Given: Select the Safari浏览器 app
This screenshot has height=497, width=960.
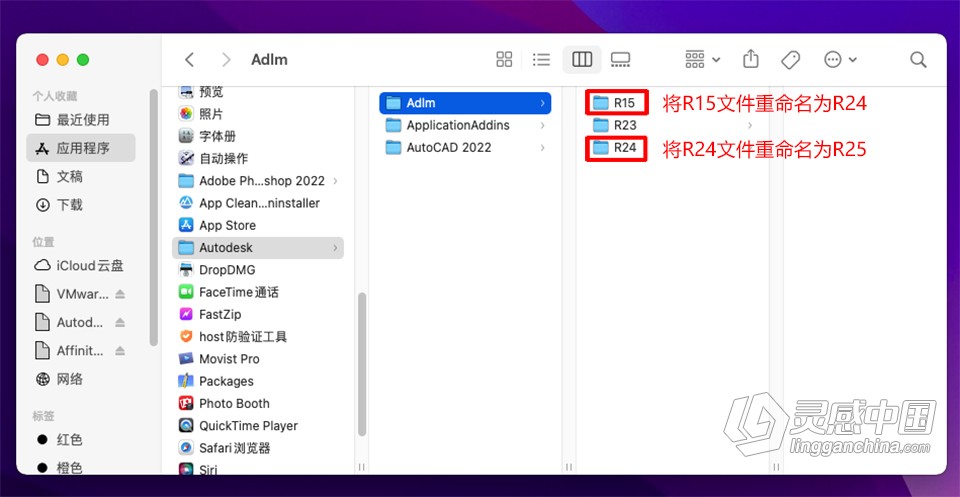Looking at the screenshot, I should 258,447.
